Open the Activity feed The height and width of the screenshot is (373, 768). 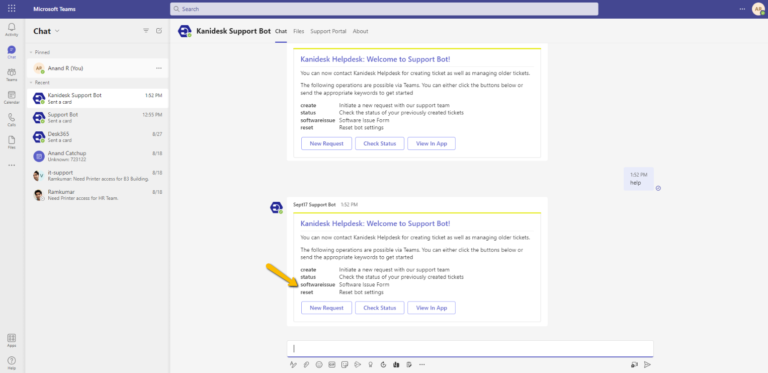pos(11,29)
